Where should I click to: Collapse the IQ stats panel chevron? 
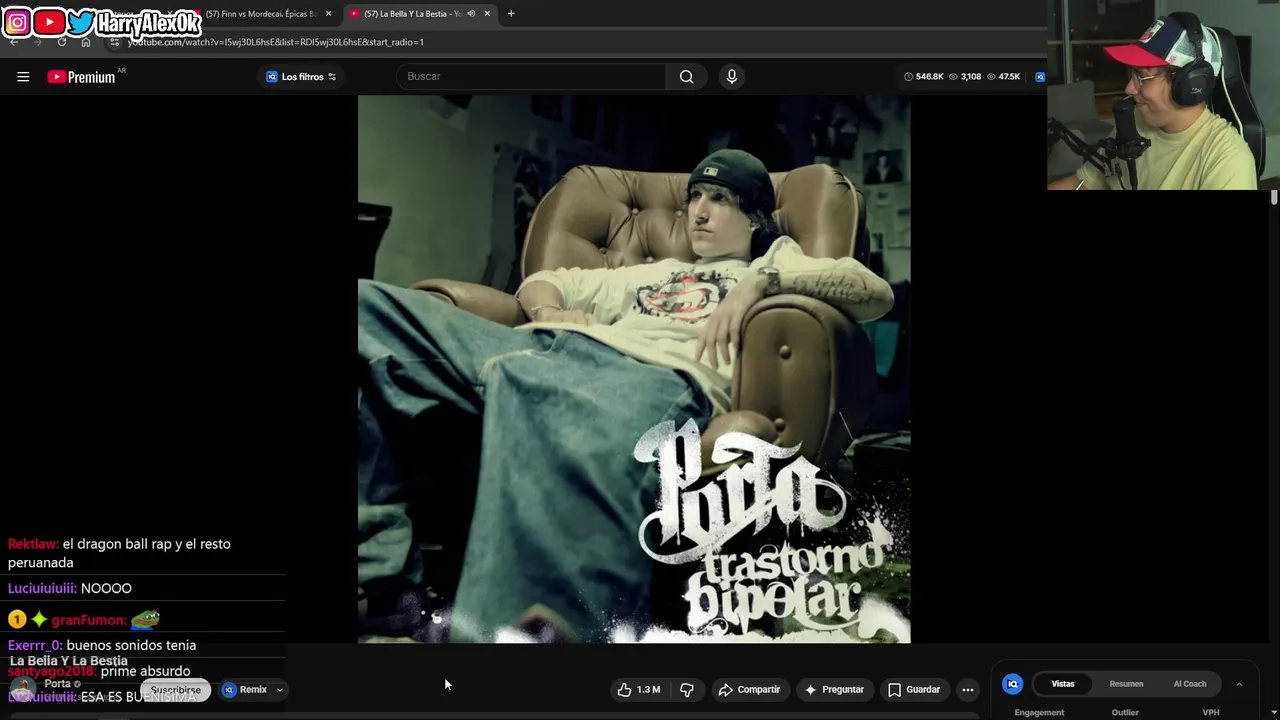(1239, 684)
